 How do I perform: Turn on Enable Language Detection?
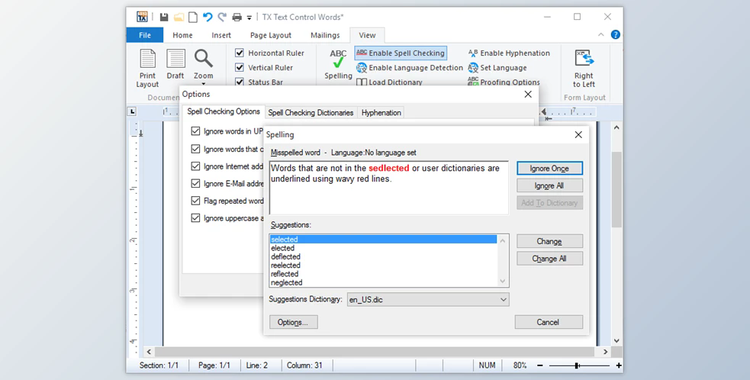coord(409,68)
